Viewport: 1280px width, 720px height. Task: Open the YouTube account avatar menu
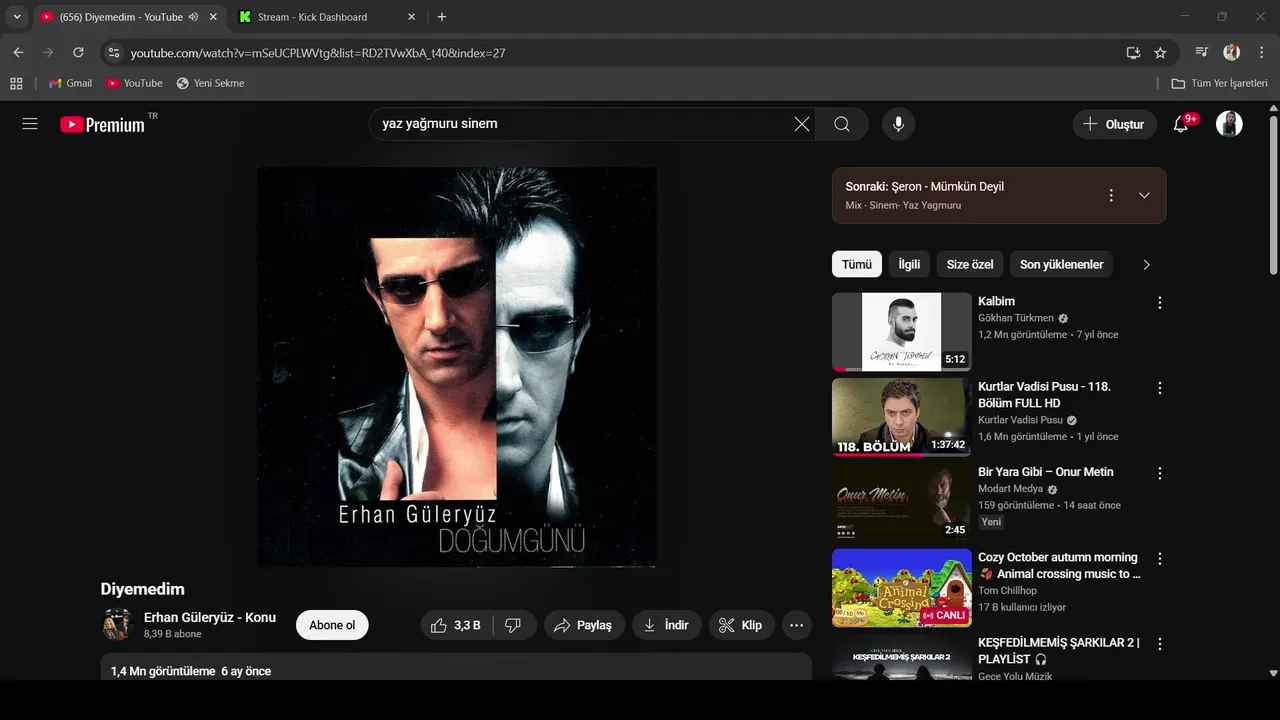(1229, 124)
